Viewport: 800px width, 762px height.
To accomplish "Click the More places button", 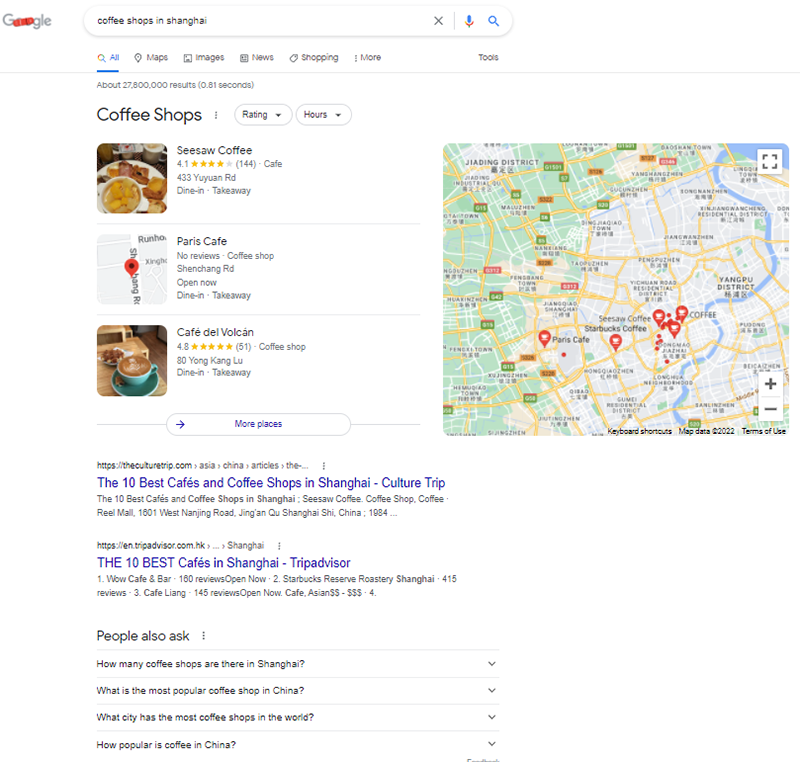I will (x=258, y=424).
